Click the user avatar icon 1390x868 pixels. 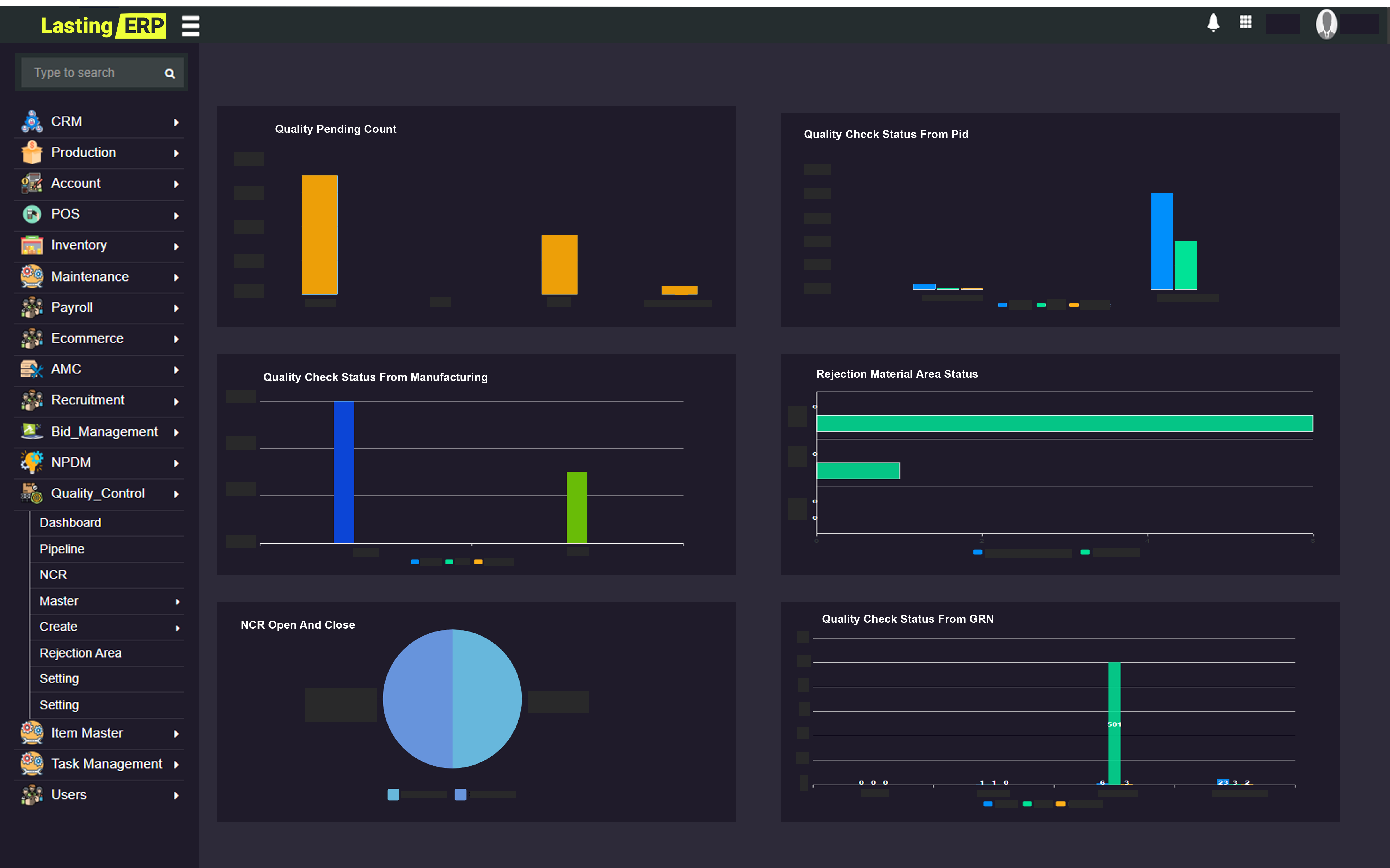[1326, 24]
